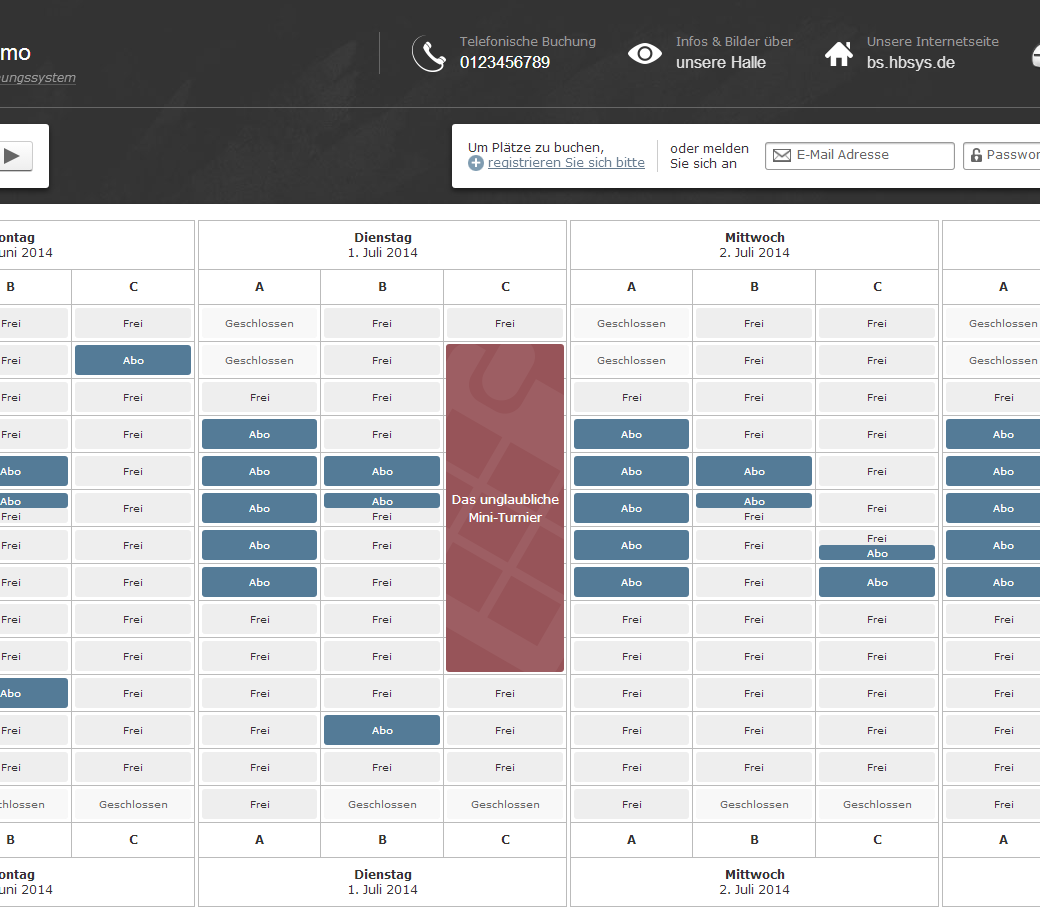Click the top 'Mittwoch 2. Juli 2014' header
1040x922 pixels.
pos(754,245)
